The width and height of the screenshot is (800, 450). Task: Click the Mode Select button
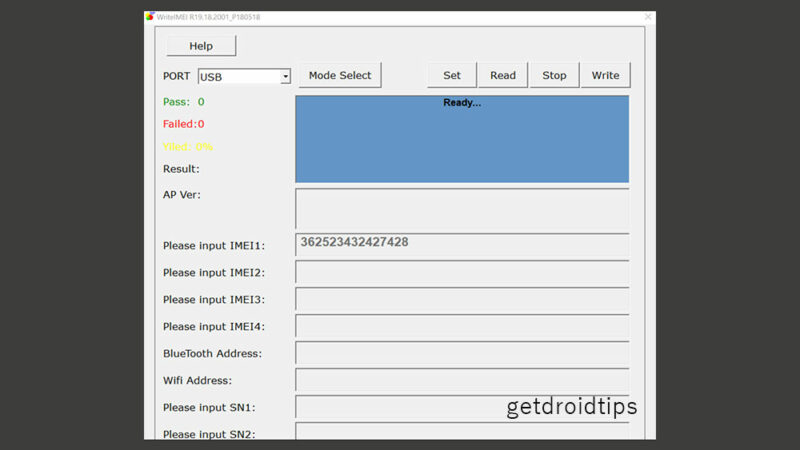tap(340, 76)
